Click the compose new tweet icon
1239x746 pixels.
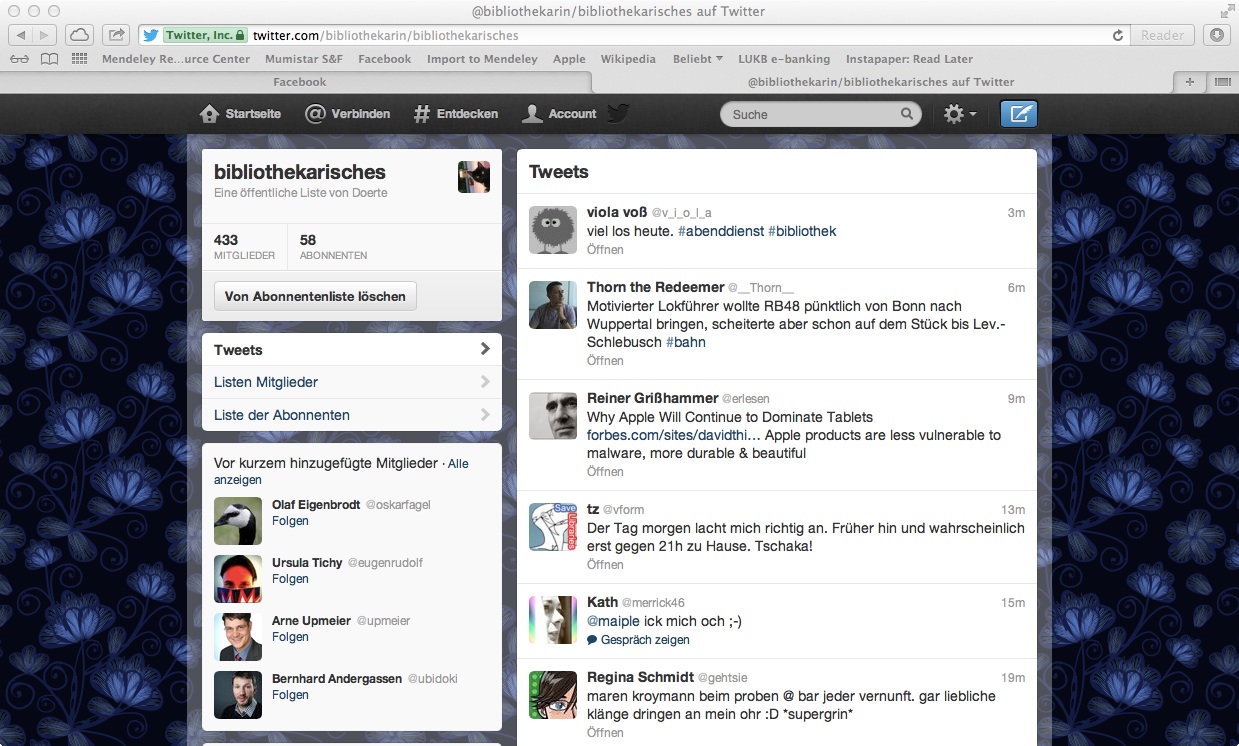tap(1019, 114)
